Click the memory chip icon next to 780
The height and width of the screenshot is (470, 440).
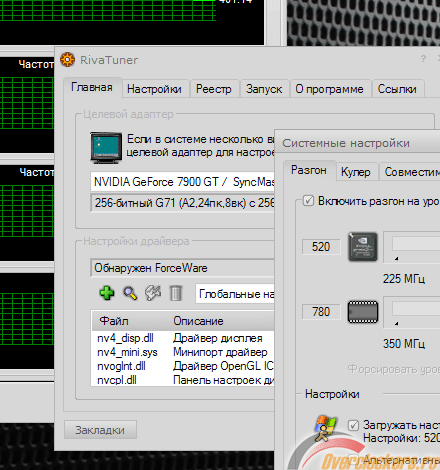[x=363, y=312]
